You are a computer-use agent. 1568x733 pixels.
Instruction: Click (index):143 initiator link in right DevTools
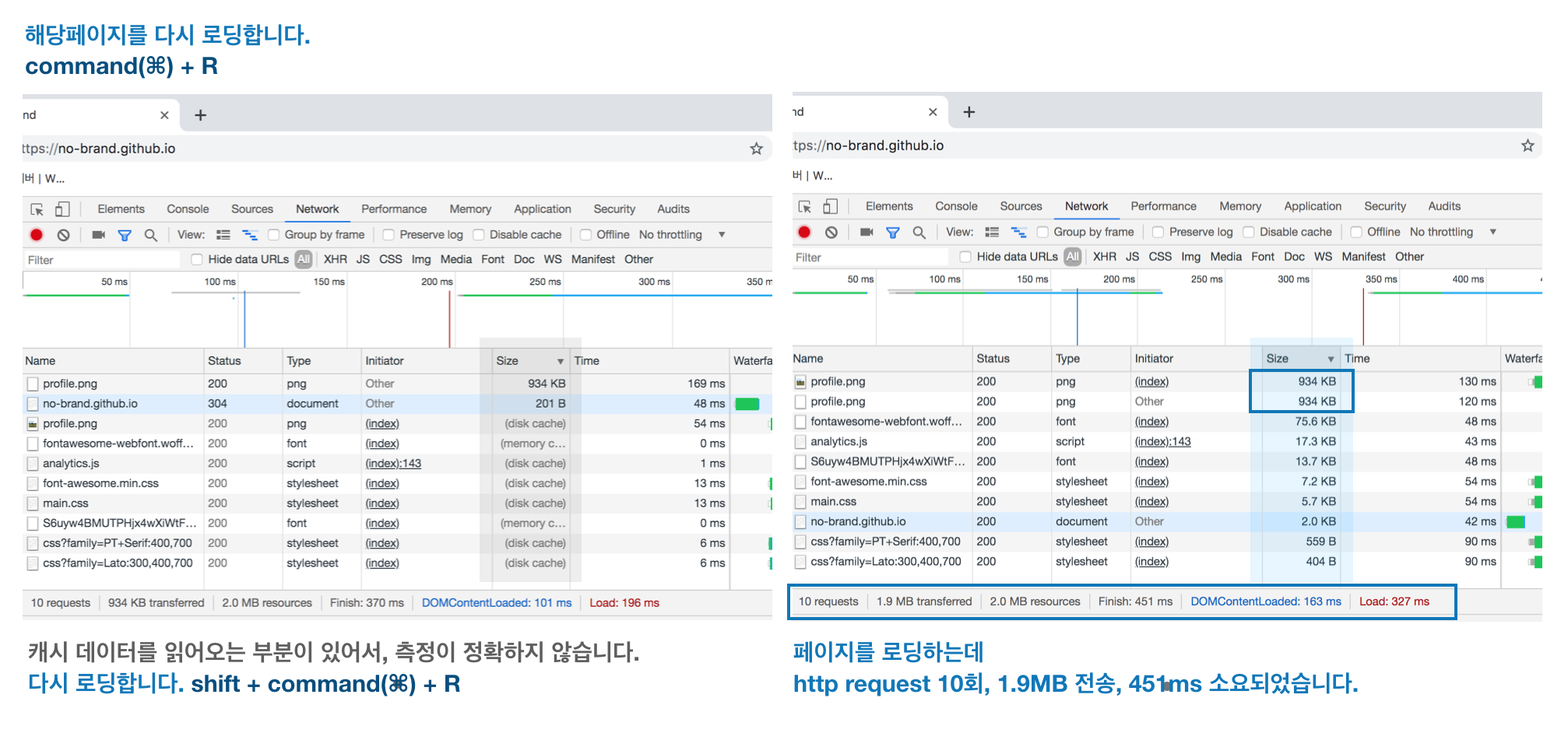coord(1162,442)
